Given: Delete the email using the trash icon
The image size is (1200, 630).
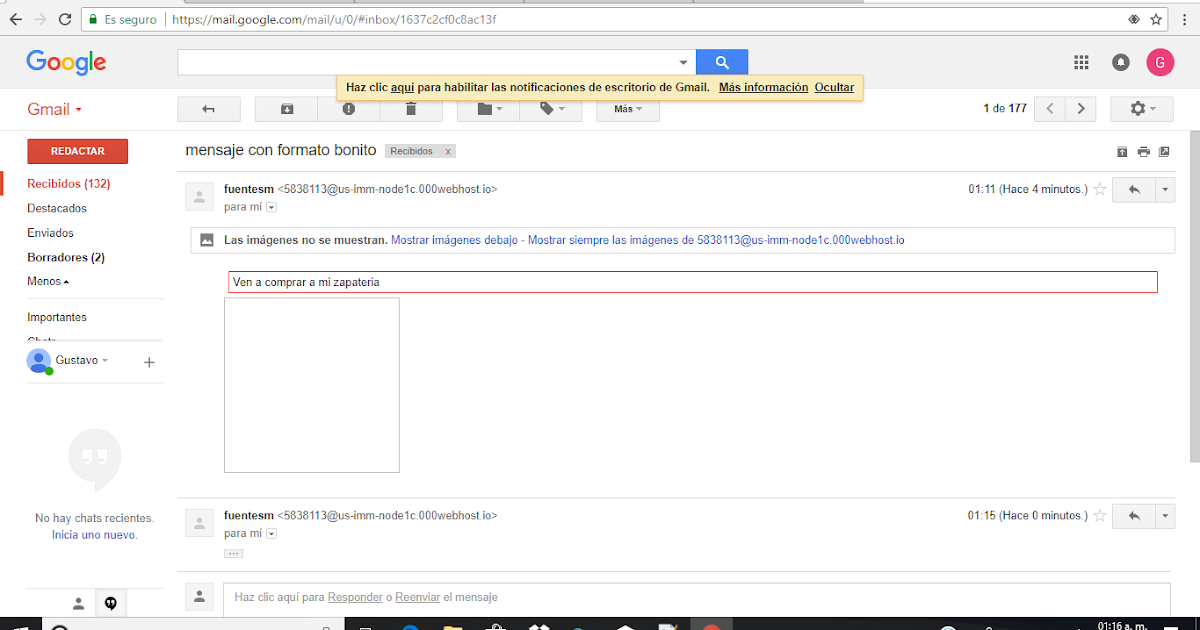Looking at the screenshot, I should coord(410,109).
